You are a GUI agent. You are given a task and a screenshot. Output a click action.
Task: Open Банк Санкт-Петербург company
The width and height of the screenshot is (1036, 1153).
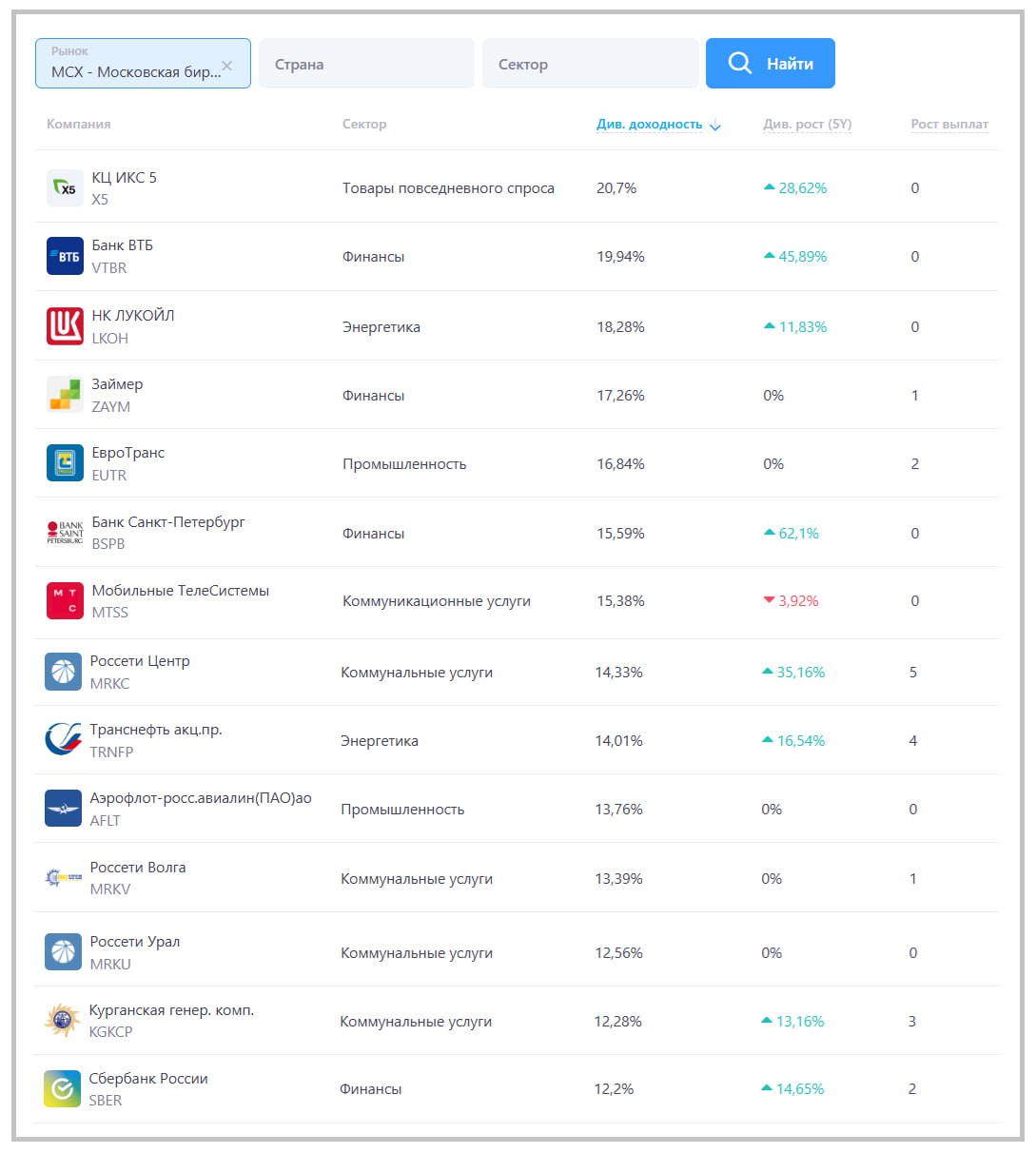pyautogui.click(x=168, y=522)
